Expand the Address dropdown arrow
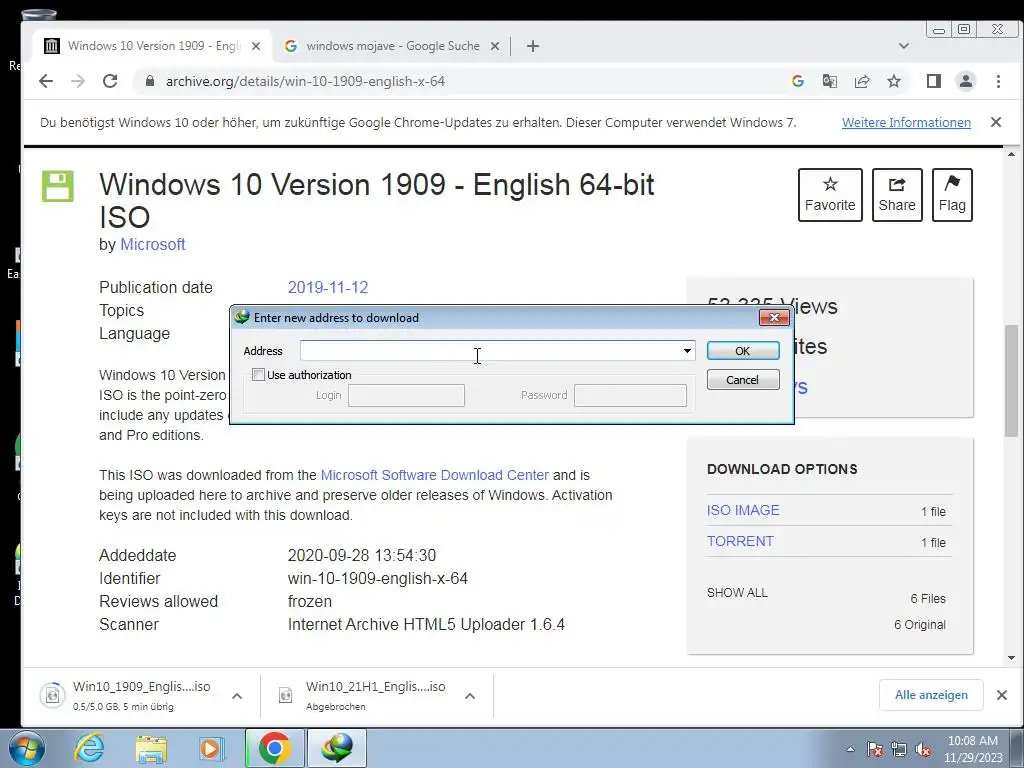1024x768 pixels. coord(687,351)
